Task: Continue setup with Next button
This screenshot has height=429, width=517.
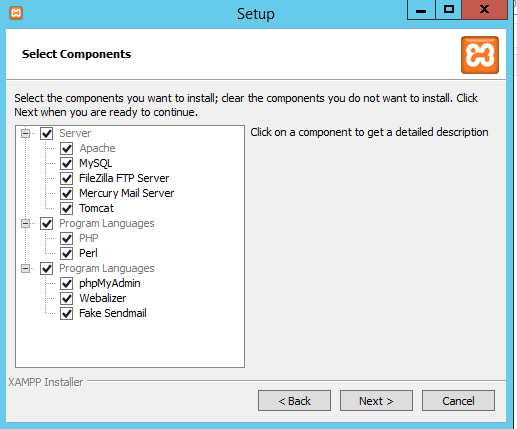Action: [376, 401]
